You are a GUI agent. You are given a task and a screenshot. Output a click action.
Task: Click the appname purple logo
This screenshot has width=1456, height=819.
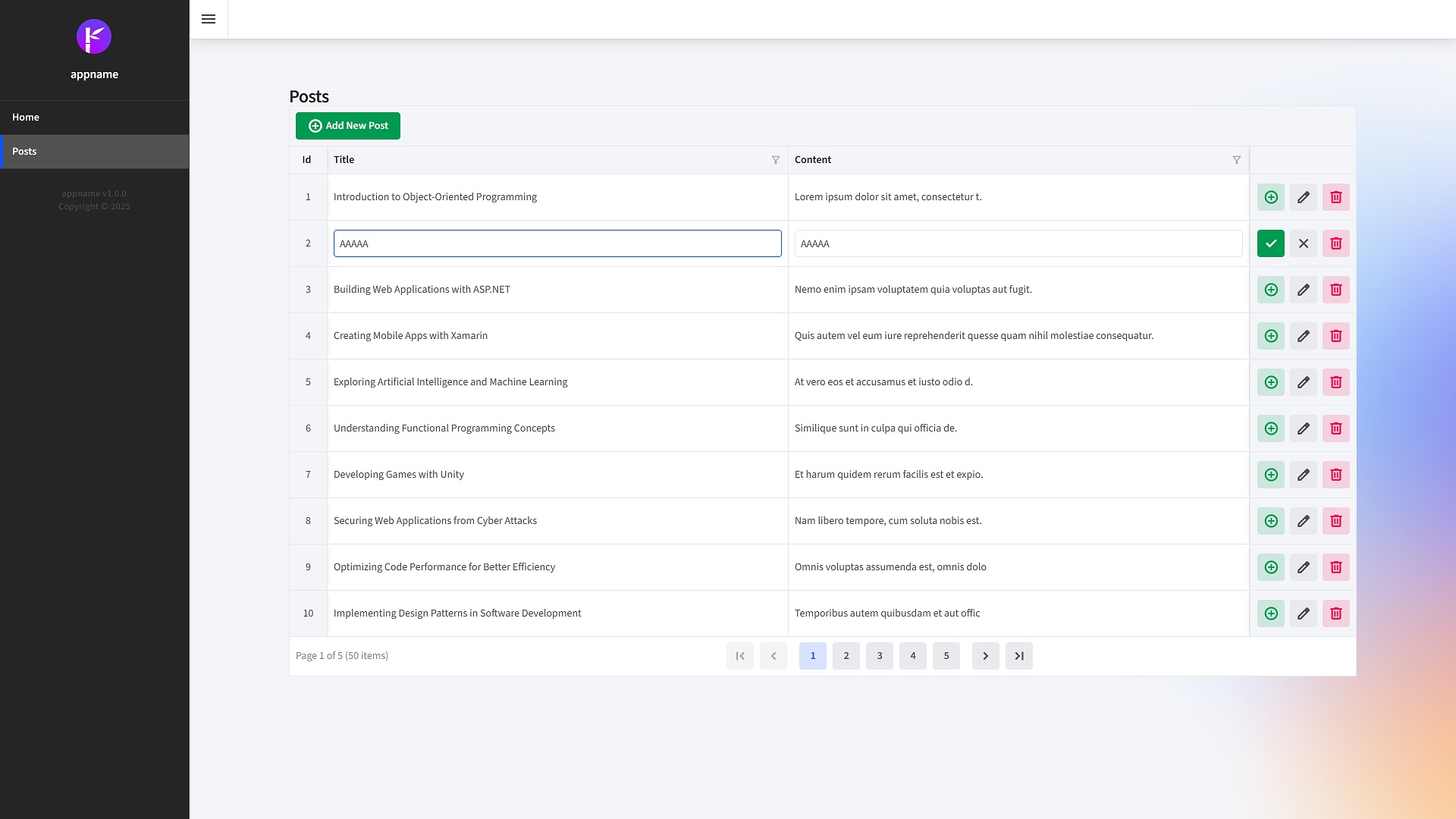[x=94, y=36]
